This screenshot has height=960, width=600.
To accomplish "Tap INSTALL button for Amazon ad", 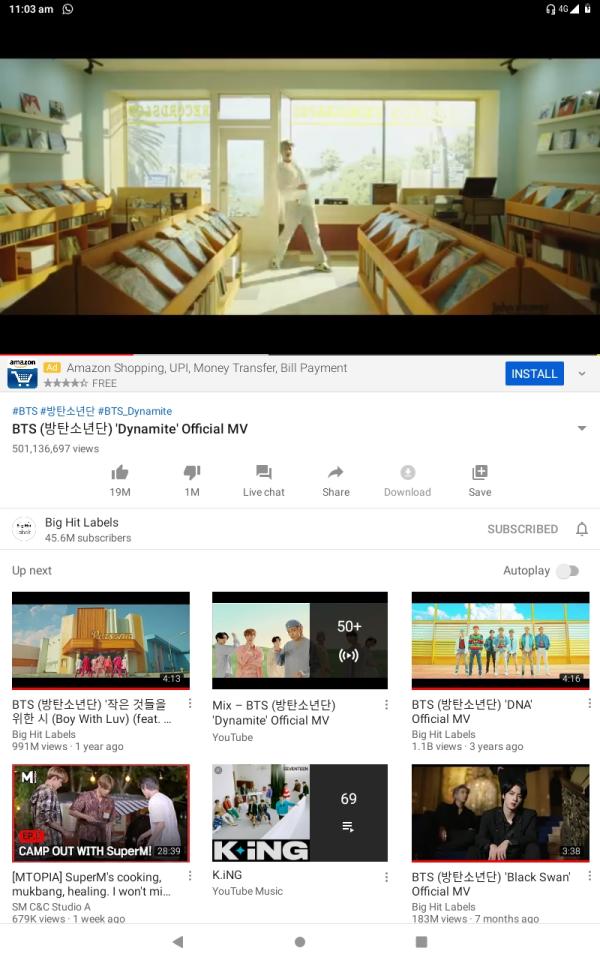I will (x=534, y=373).
